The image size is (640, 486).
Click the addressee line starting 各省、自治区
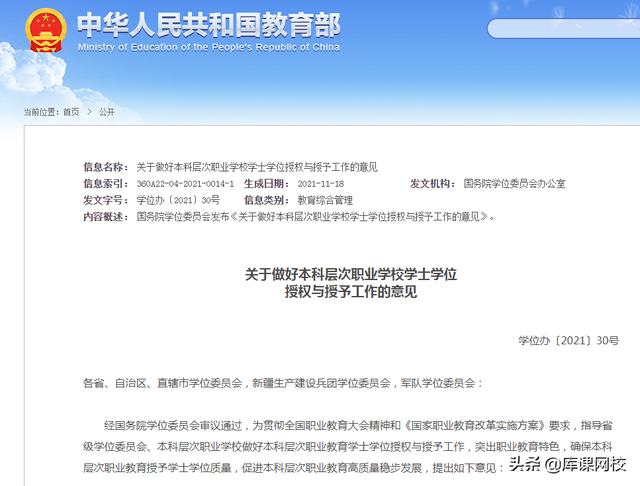click(x=283, y=383)
